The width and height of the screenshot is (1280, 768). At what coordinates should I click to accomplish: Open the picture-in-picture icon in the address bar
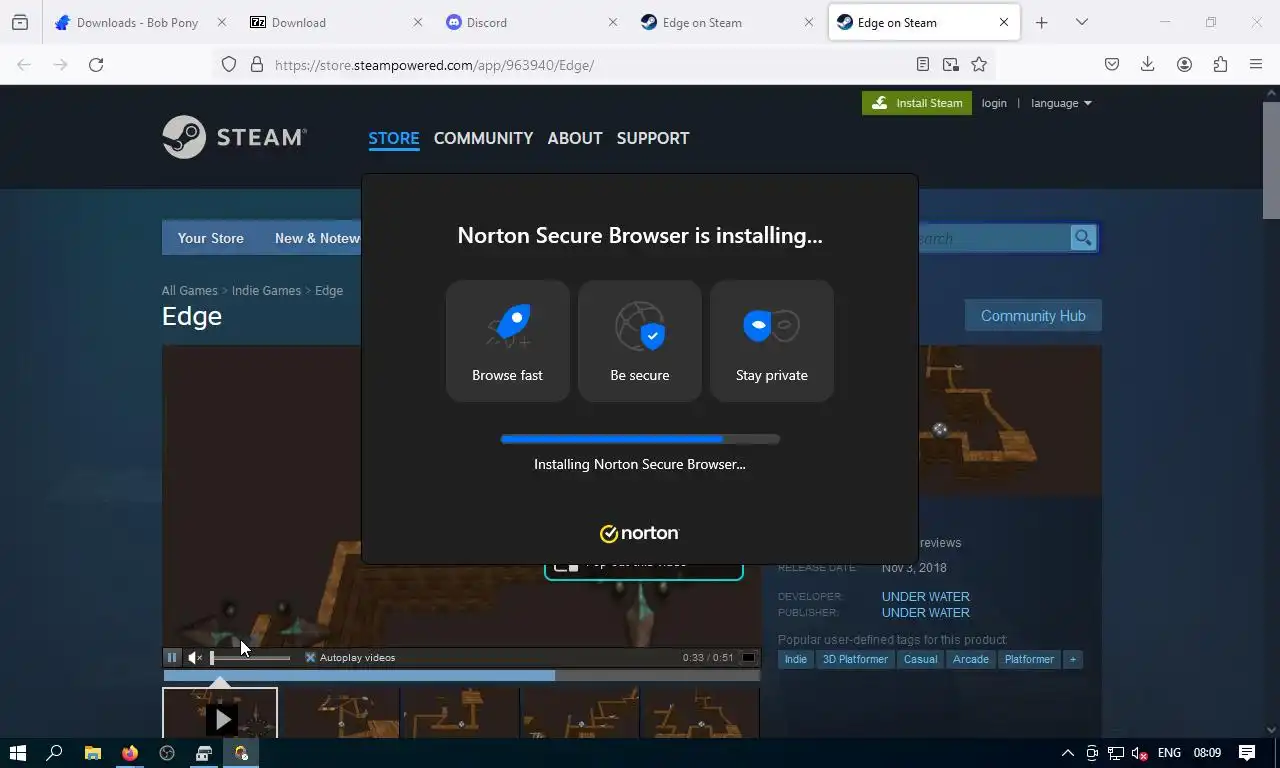951,64
